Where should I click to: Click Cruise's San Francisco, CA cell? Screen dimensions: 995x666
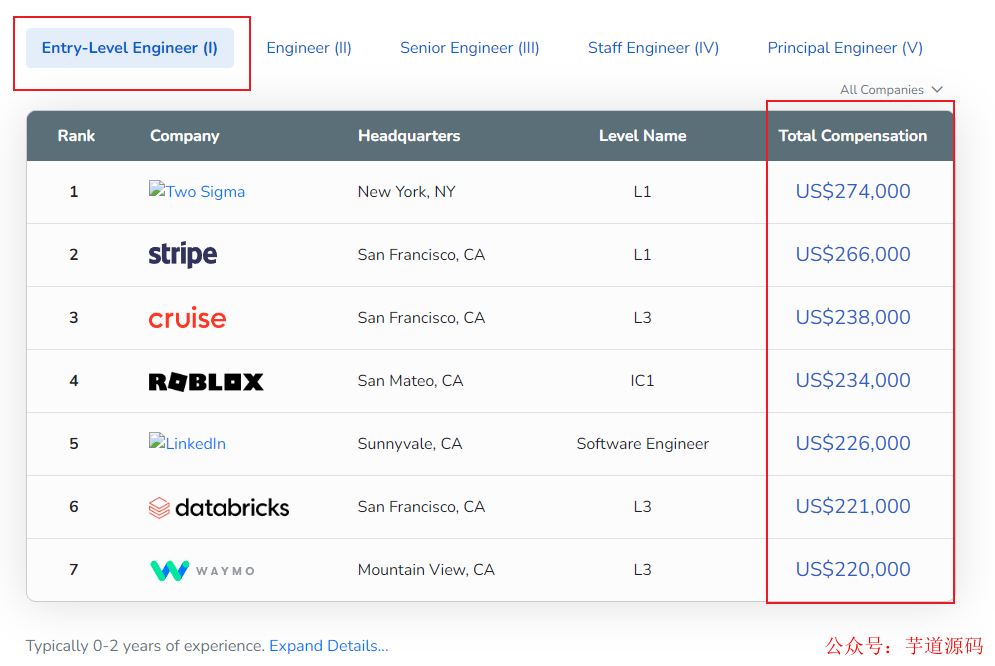coord(421,317)
